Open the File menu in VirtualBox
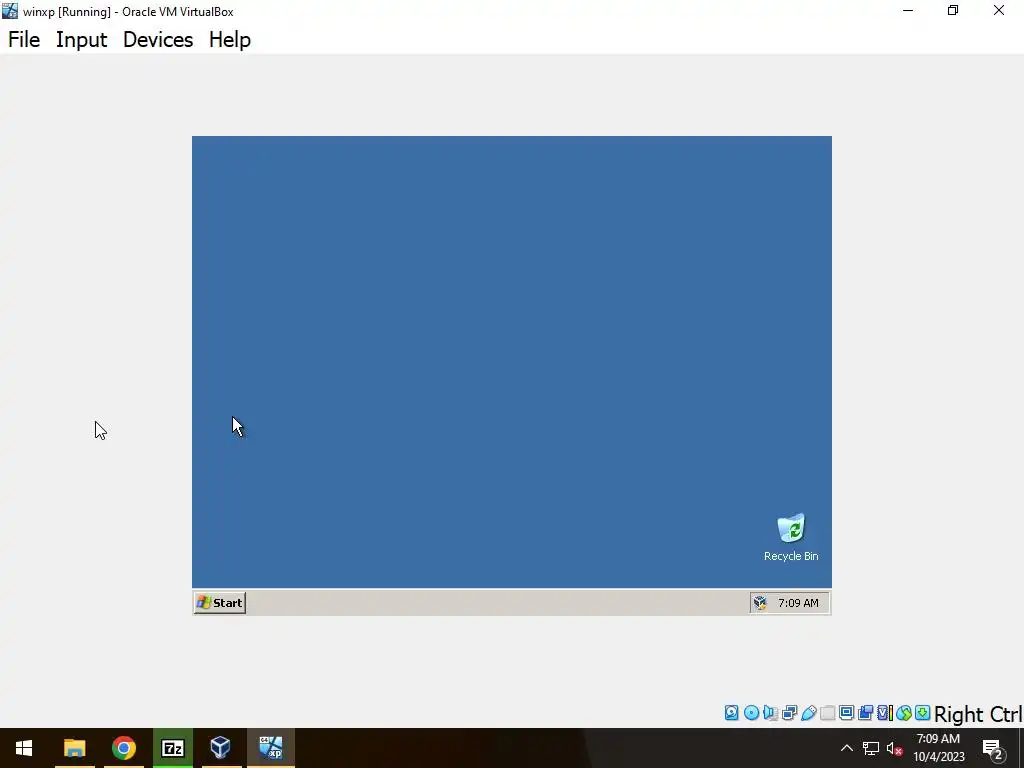1024x768 pixels. 24,40
